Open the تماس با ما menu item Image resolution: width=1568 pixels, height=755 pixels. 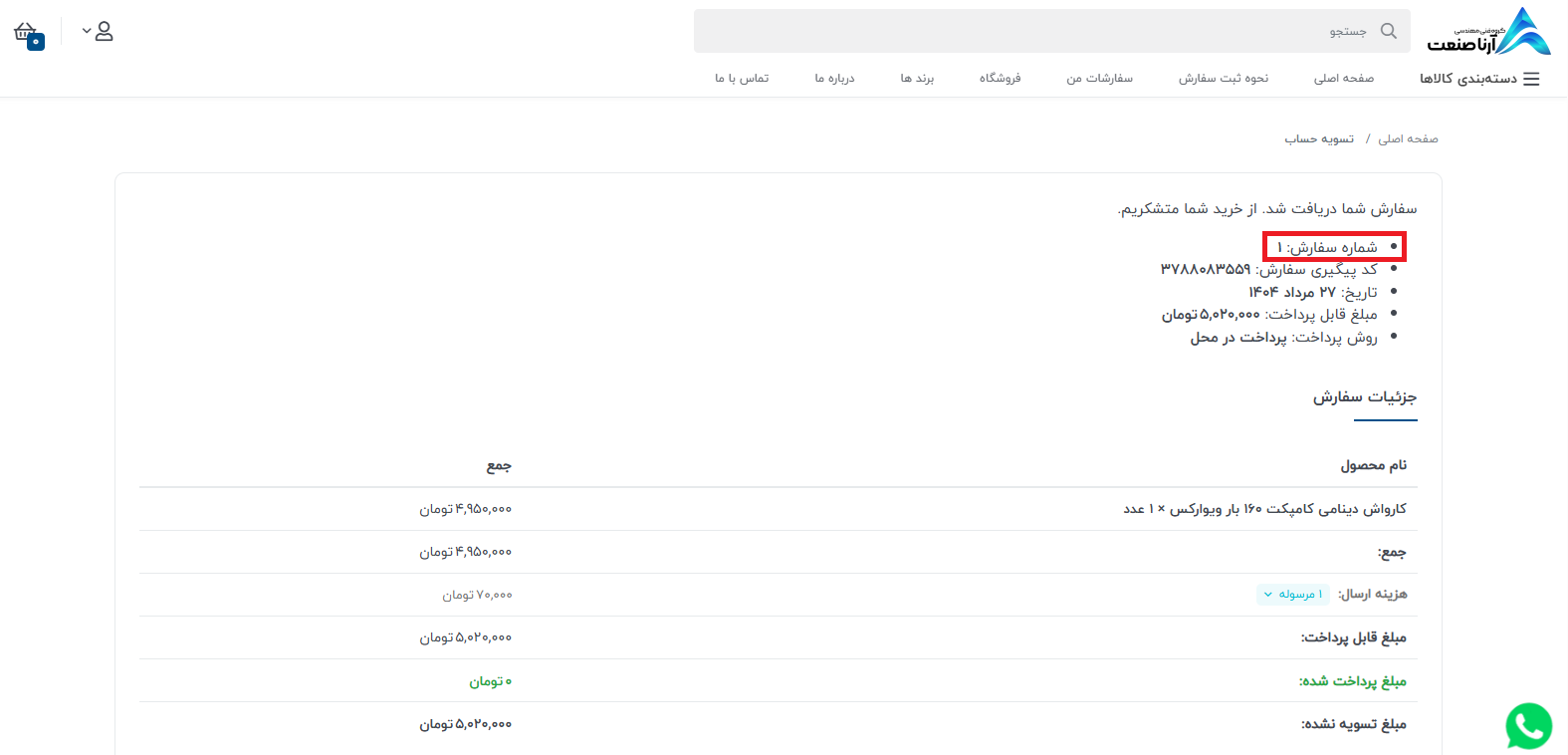pyautogui.click(x=742, y=78)
